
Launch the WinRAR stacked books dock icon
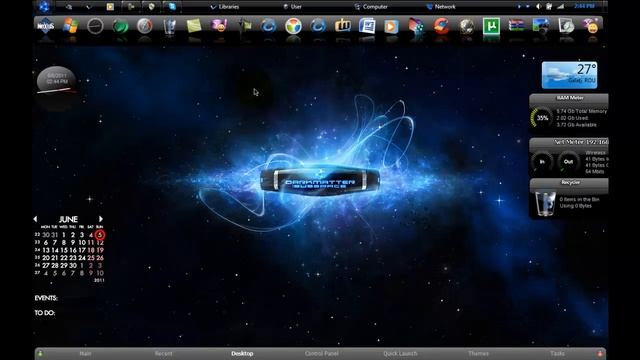point(516,25)
